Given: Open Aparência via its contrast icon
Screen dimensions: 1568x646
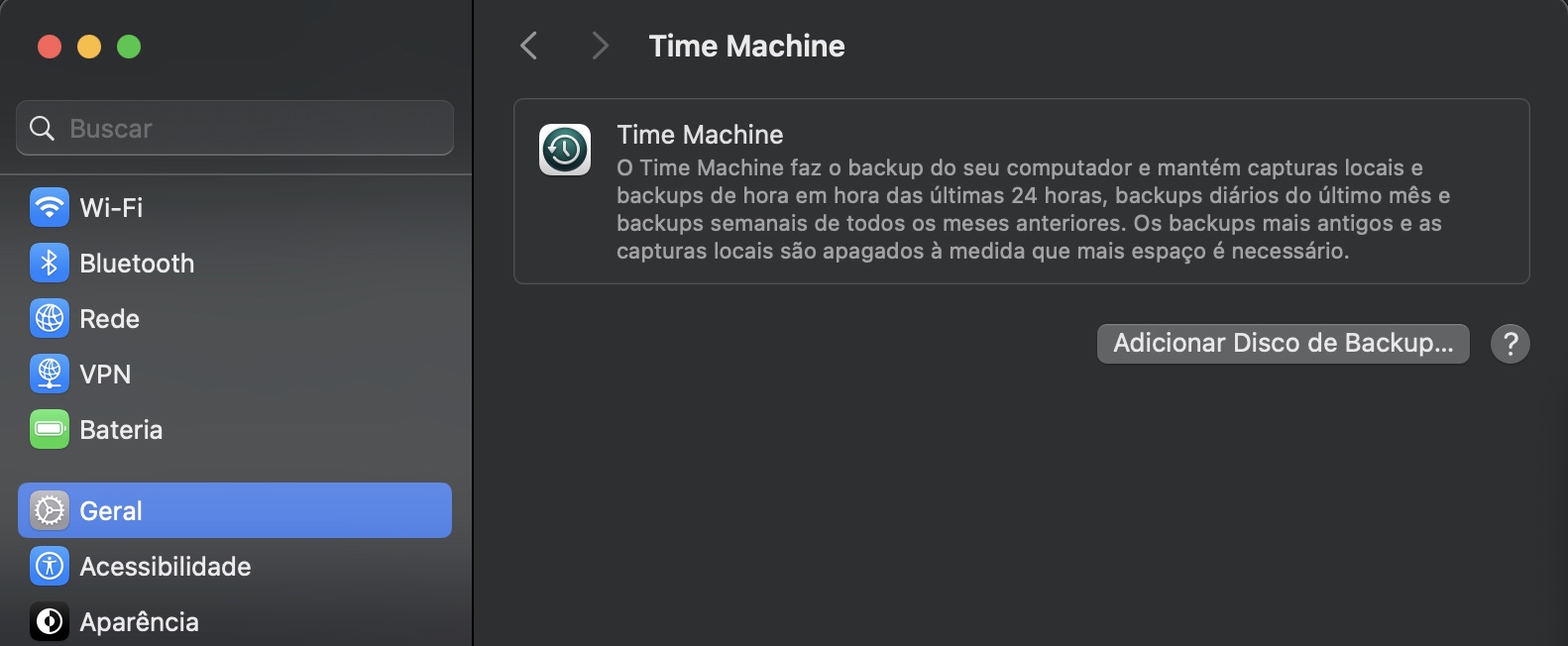Looking at the screenshot, I should click(x=48, y=621).
